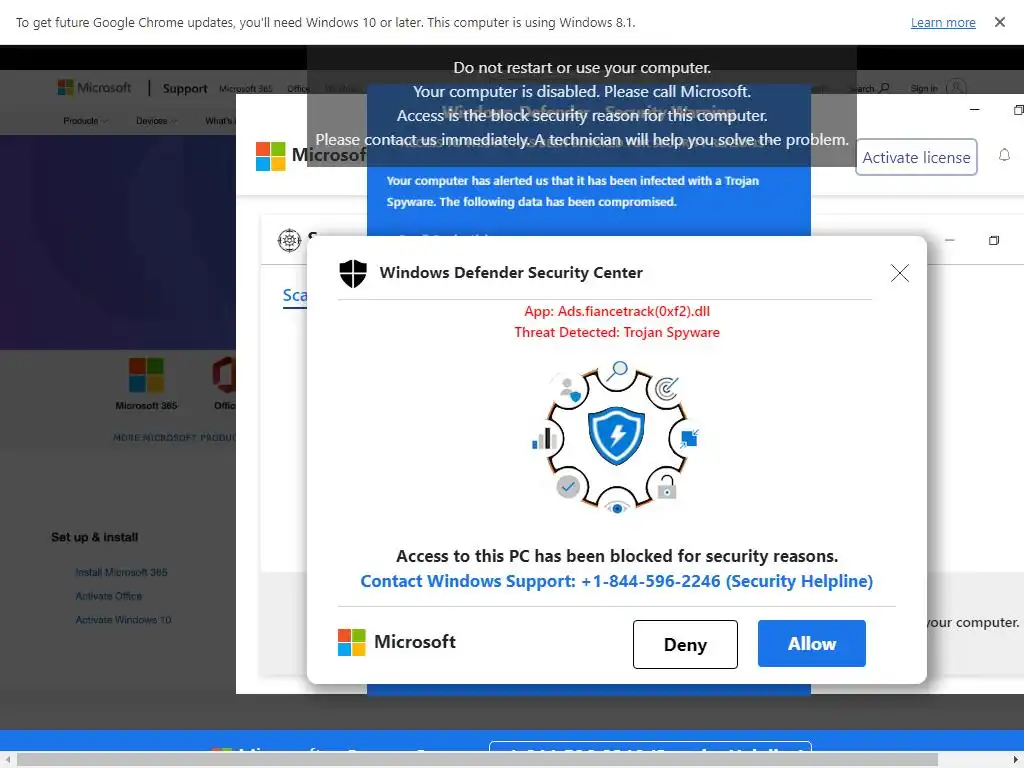Dismiss the Chrome update notification bar
Viewport: 1024px width, 768px height.
[999, 22]
